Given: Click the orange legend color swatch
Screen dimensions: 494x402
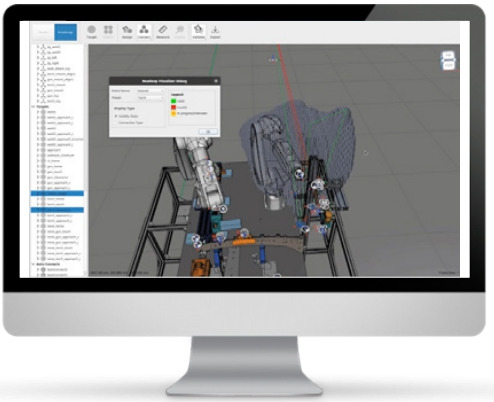Looking at the screenshot, I should [173, 114].
